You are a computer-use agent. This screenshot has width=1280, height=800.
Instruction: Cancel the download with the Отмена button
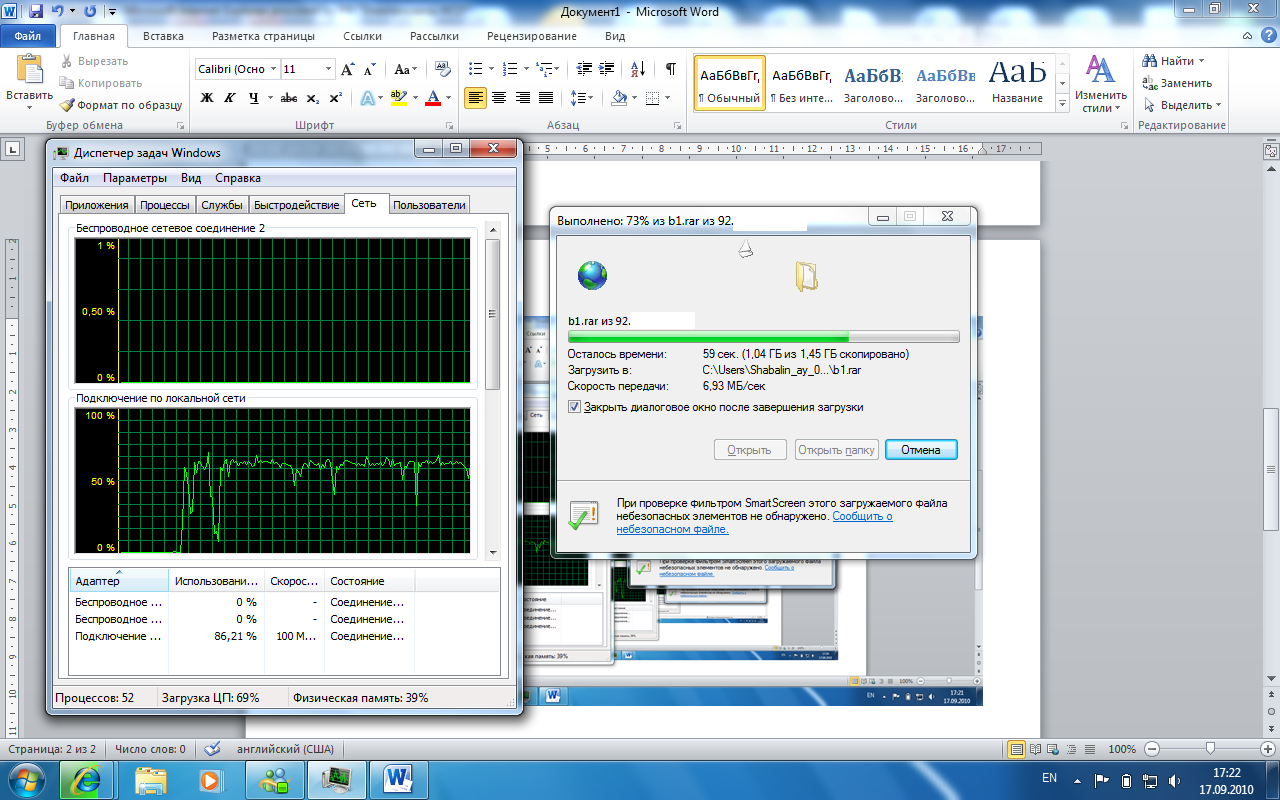[920, 450]
